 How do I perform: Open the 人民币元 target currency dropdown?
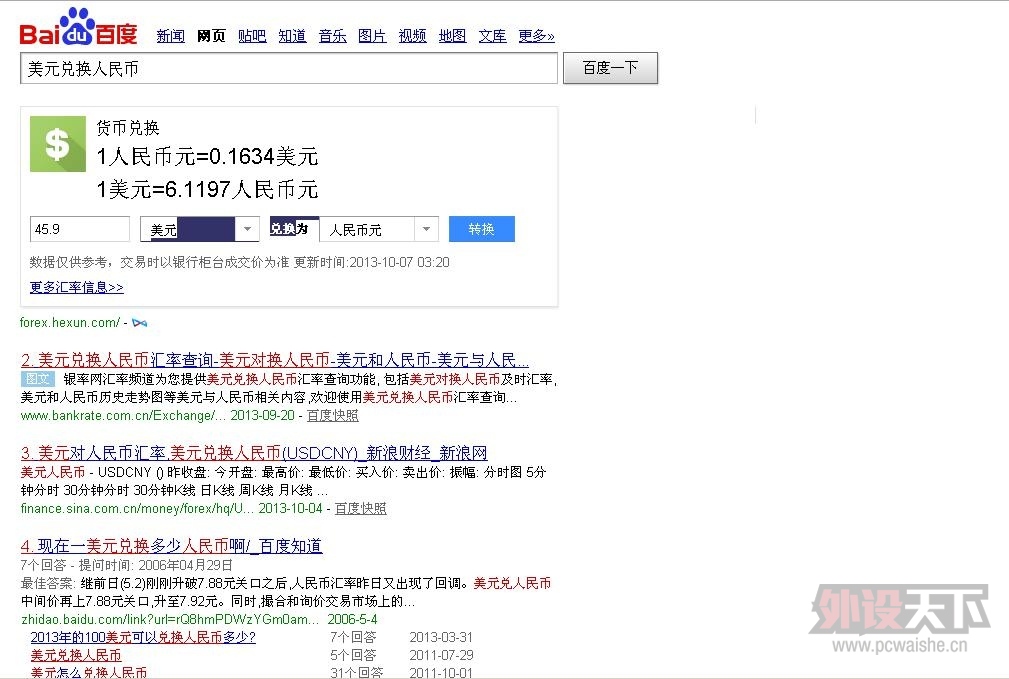tap(379, 229)
